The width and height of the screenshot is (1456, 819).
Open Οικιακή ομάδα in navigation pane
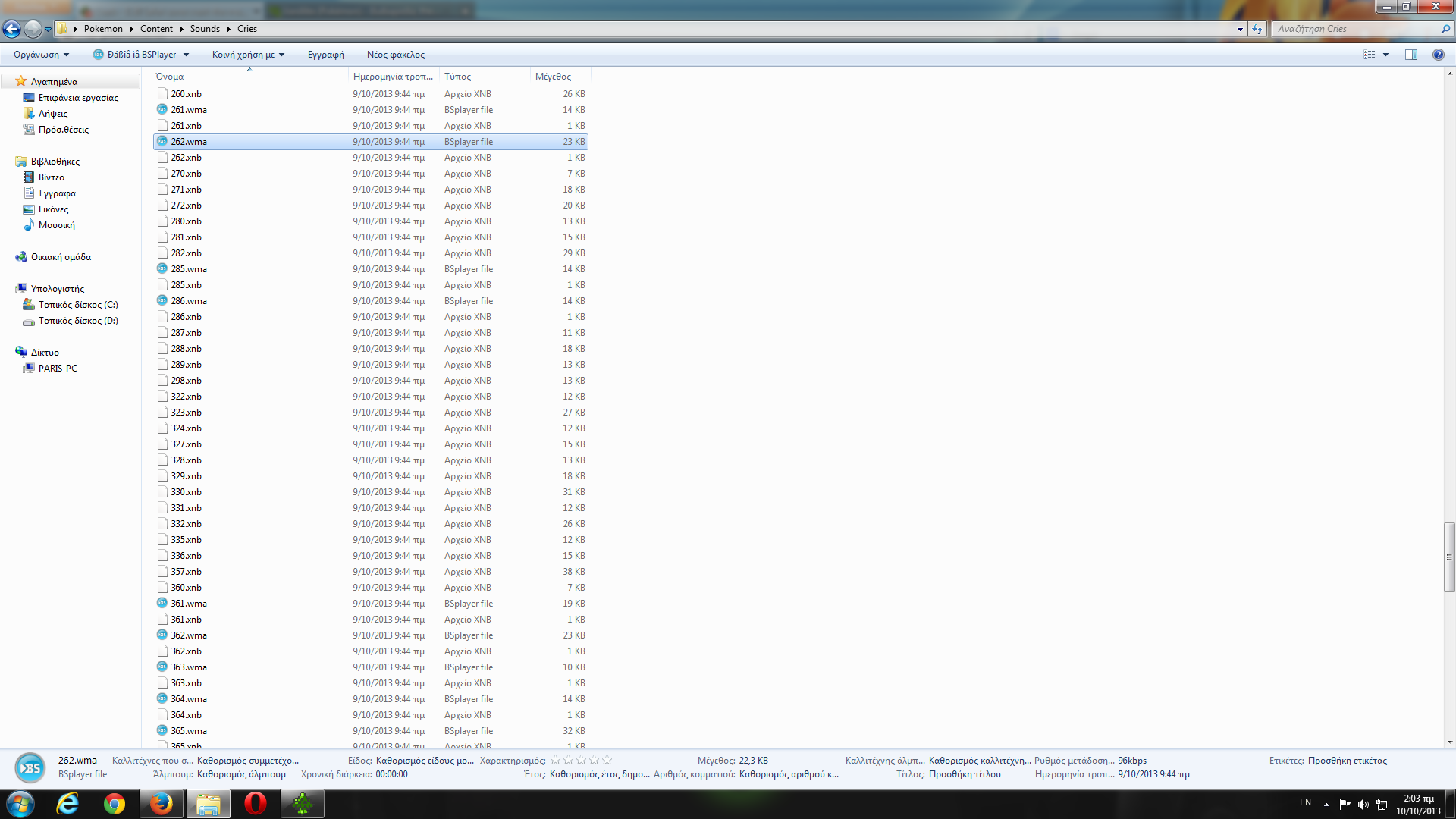click(61, 257)
